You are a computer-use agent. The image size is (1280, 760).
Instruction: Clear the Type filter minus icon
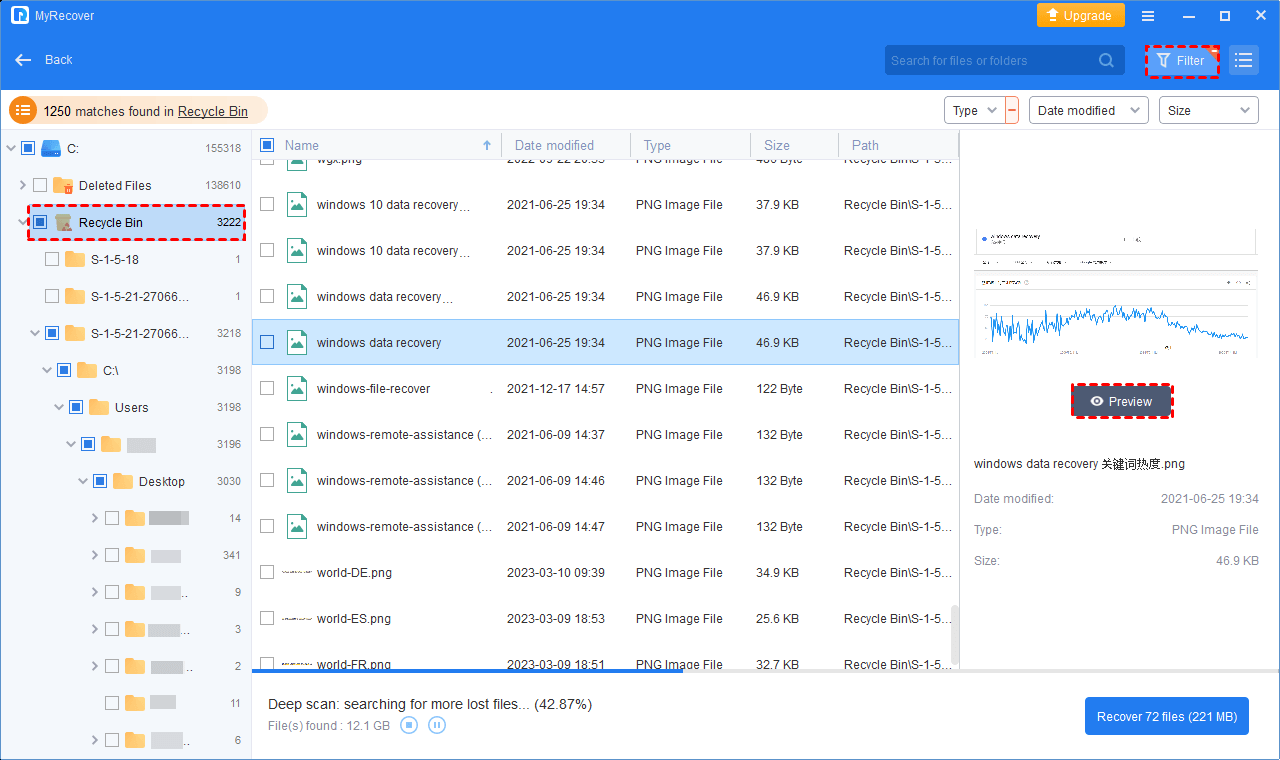click(1012, 111)
